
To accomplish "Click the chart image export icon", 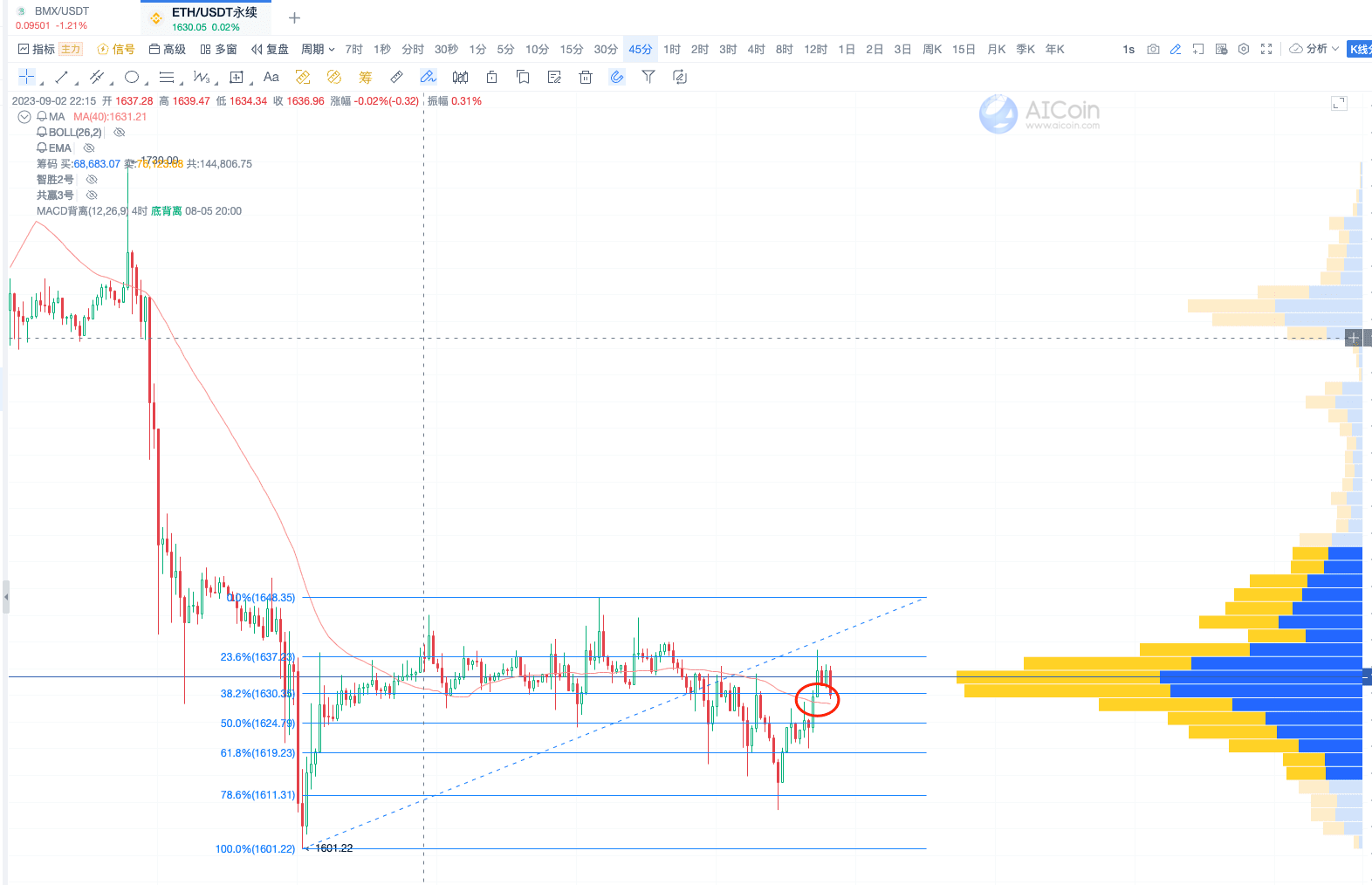I will 1221,49.
